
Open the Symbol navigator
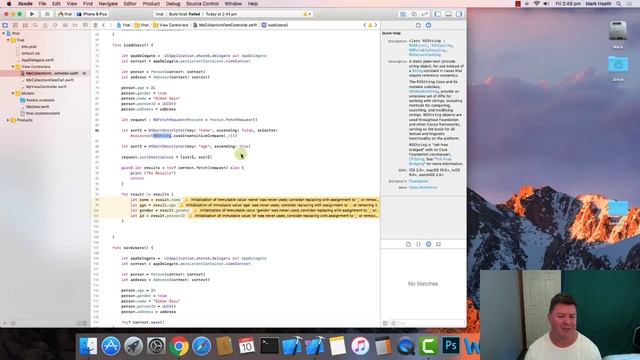tap(25, 25)
